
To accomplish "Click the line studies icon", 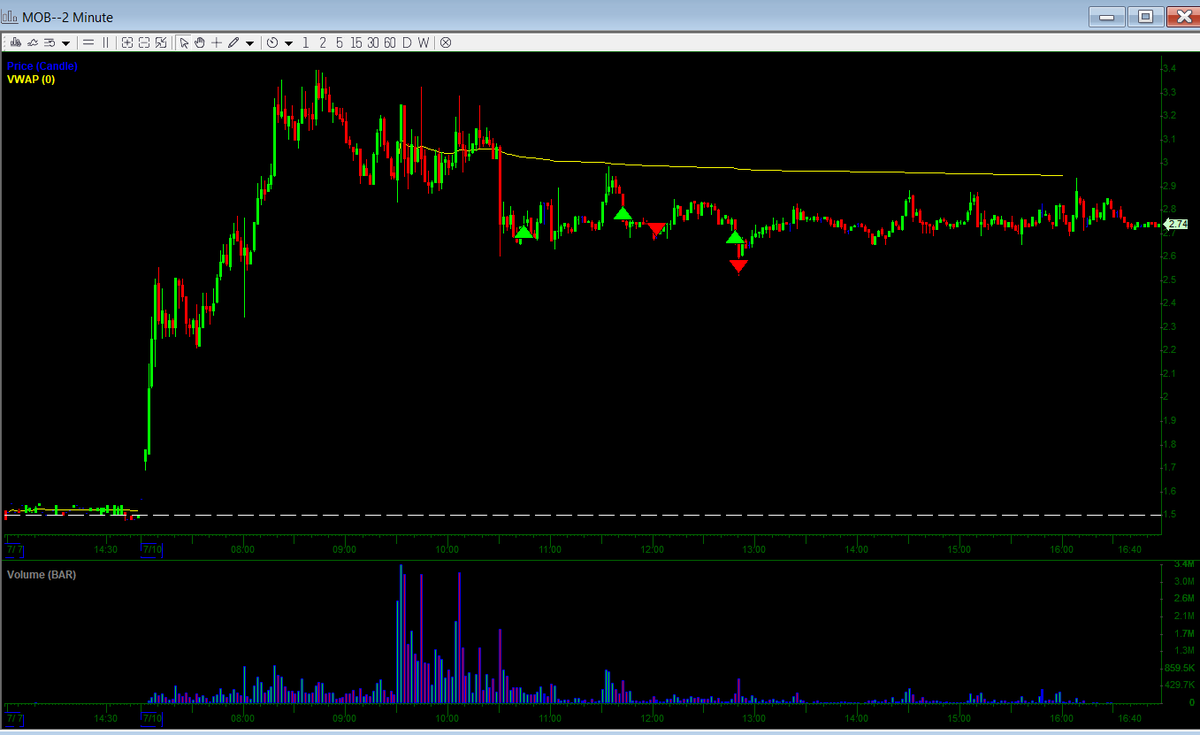I will point(33,43).
